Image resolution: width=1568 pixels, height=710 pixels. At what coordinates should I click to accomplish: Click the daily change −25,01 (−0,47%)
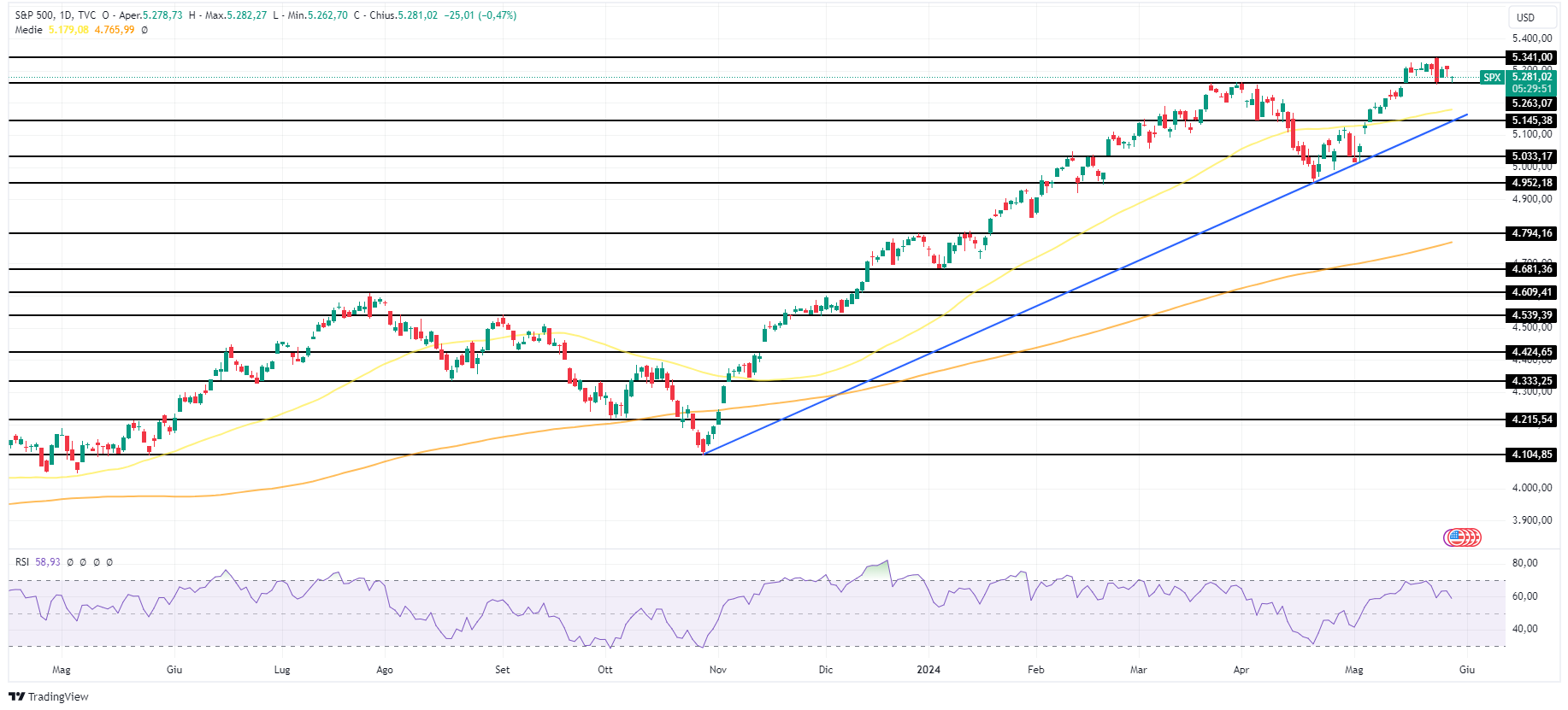point(480,15)
